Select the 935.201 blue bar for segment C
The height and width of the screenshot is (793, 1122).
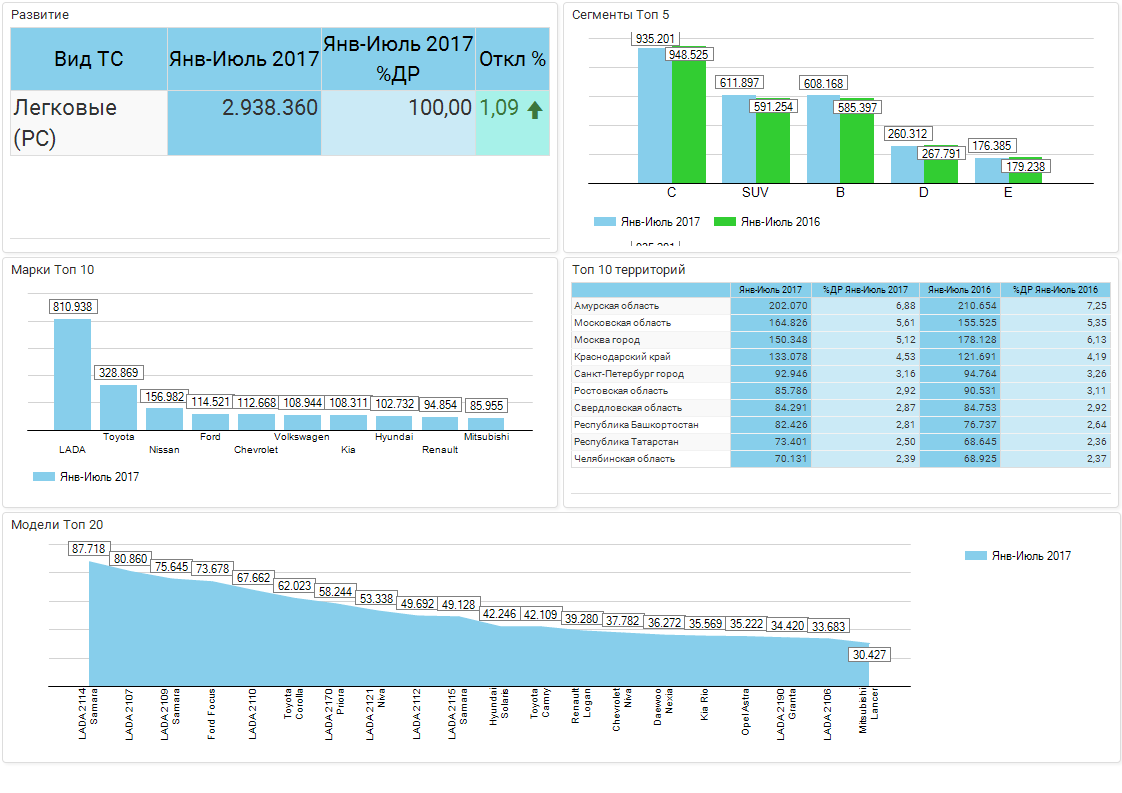click(654, 115)
